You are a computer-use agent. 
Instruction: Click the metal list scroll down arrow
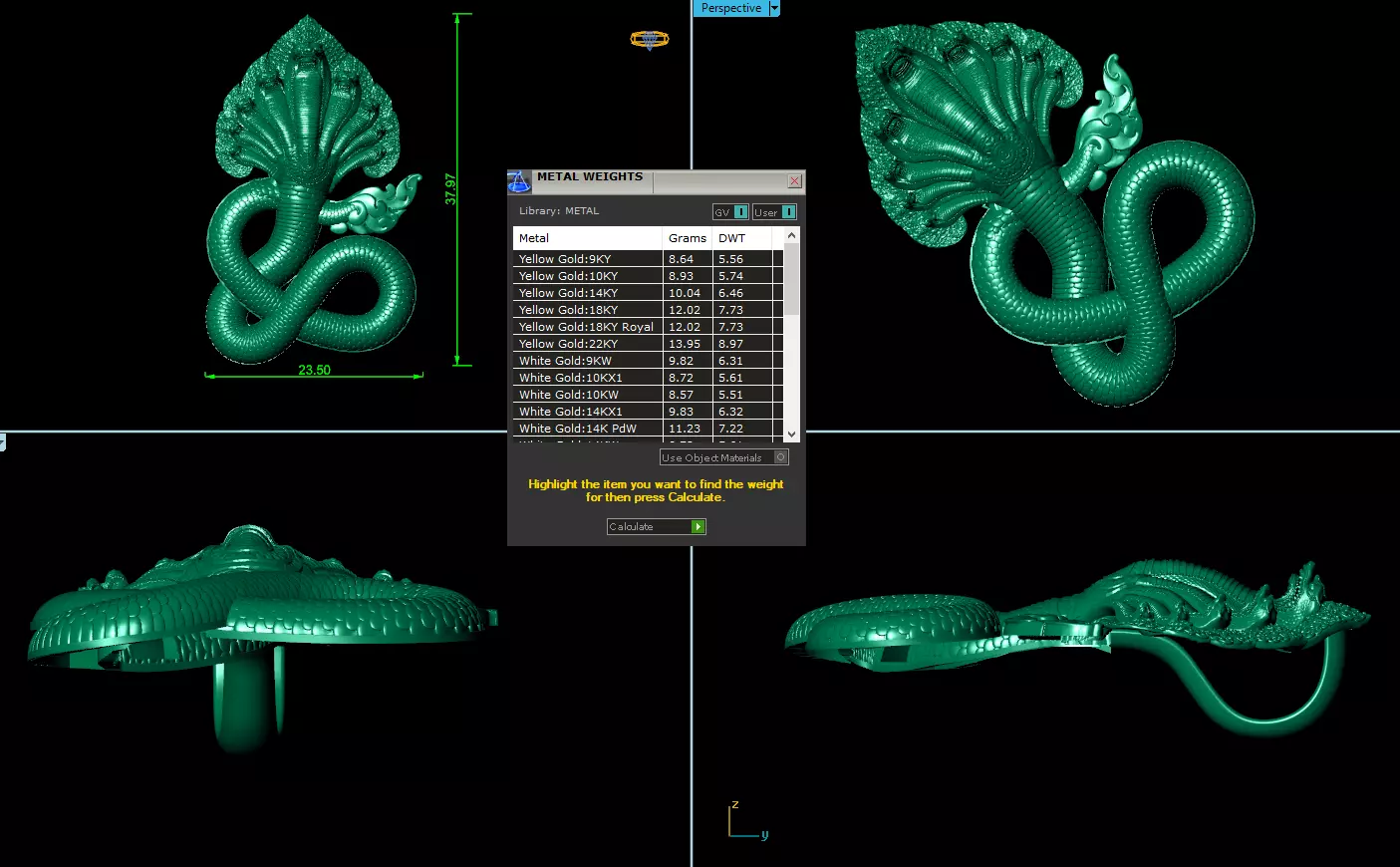(791, 433)
